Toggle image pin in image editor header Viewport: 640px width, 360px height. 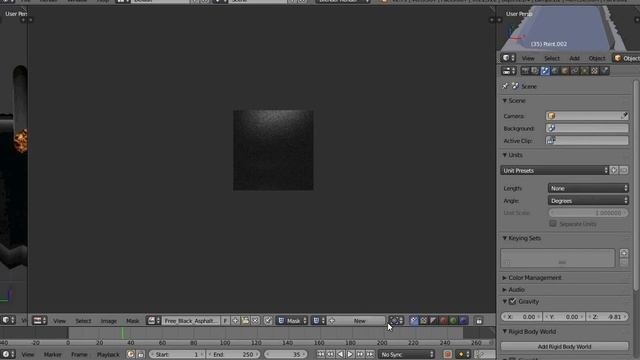coord(268,321)
